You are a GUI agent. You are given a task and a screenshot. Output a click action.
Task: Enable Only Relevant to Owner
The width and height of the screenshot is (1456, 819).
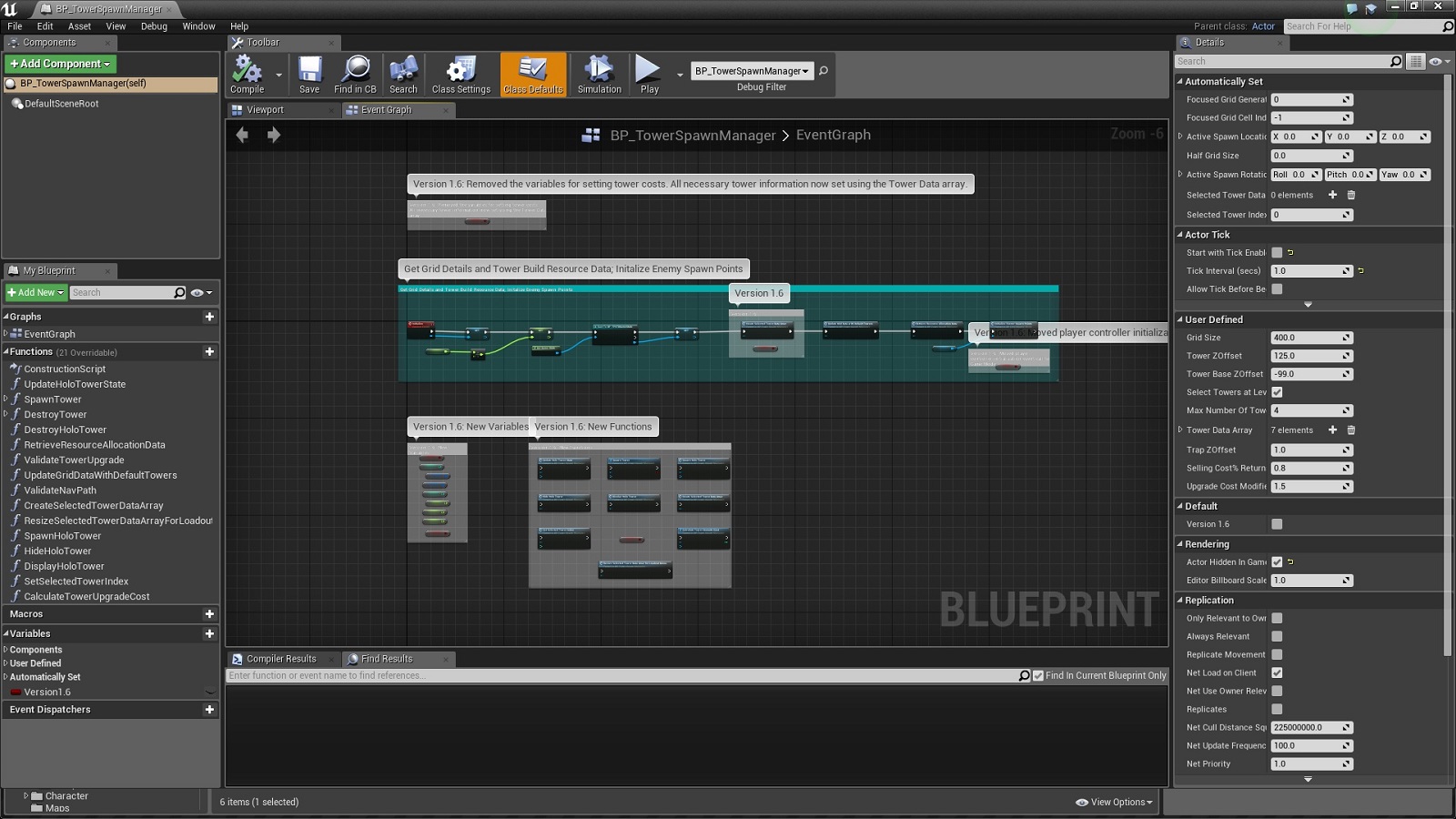[1277, 618]
